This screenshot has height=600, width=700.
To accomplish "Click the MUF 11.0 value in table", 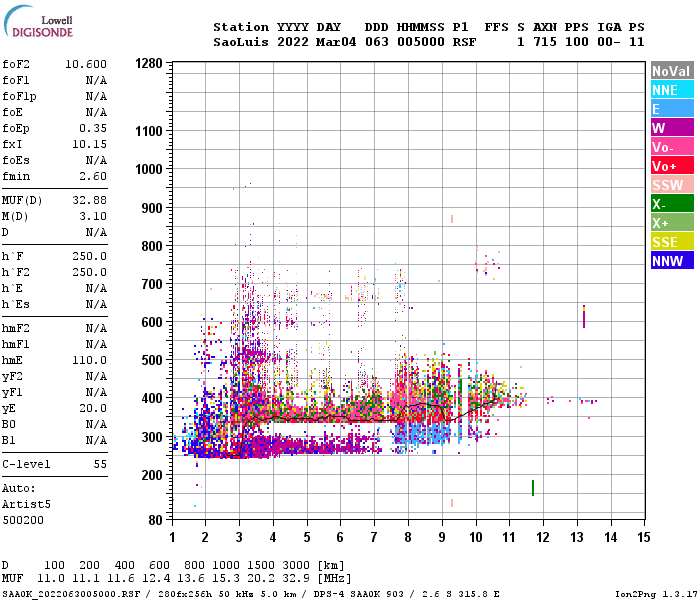I will pyautogui.click(x=51, y=579).
